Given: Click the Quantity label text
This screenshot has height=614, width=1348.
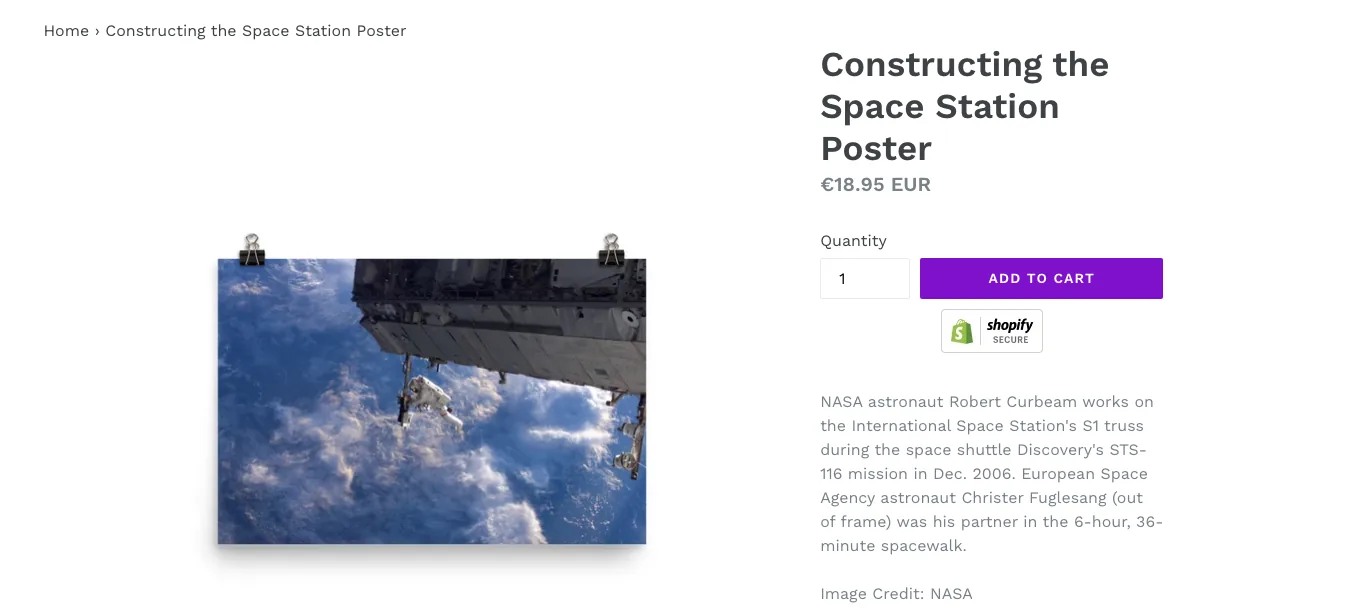Looking at the screenshot, I should pos(853,240).
